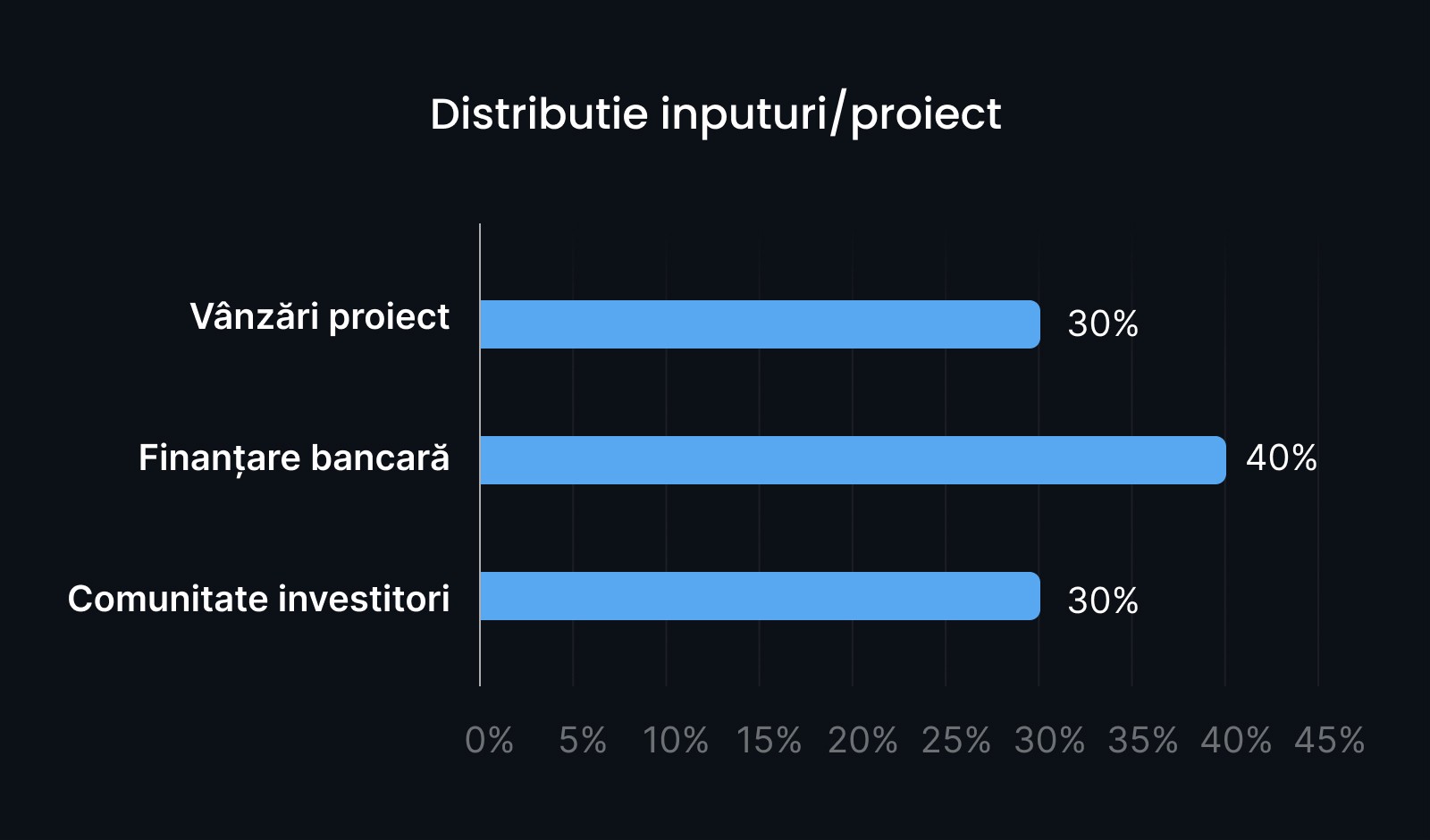Click the 20% axis tick label

coord(862,740)
